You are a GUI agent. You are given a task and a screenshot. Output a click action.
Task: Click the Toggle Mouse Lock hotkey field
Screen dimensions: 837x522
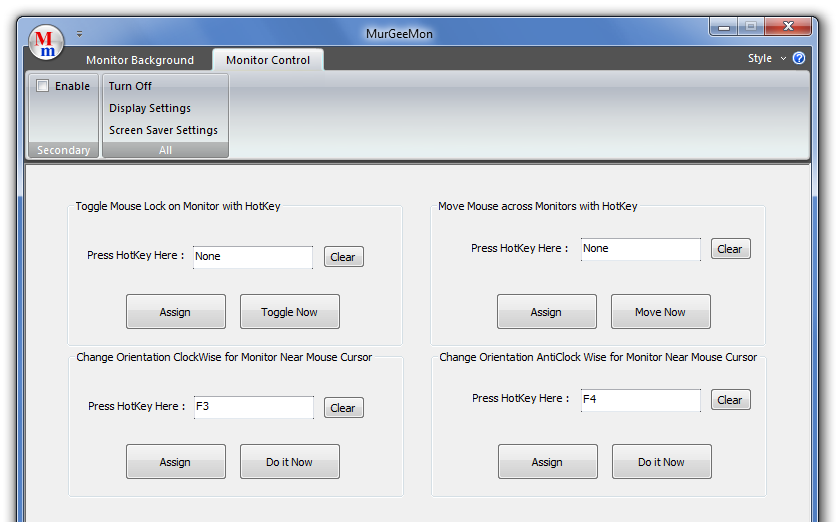click(x=252, y=257)
